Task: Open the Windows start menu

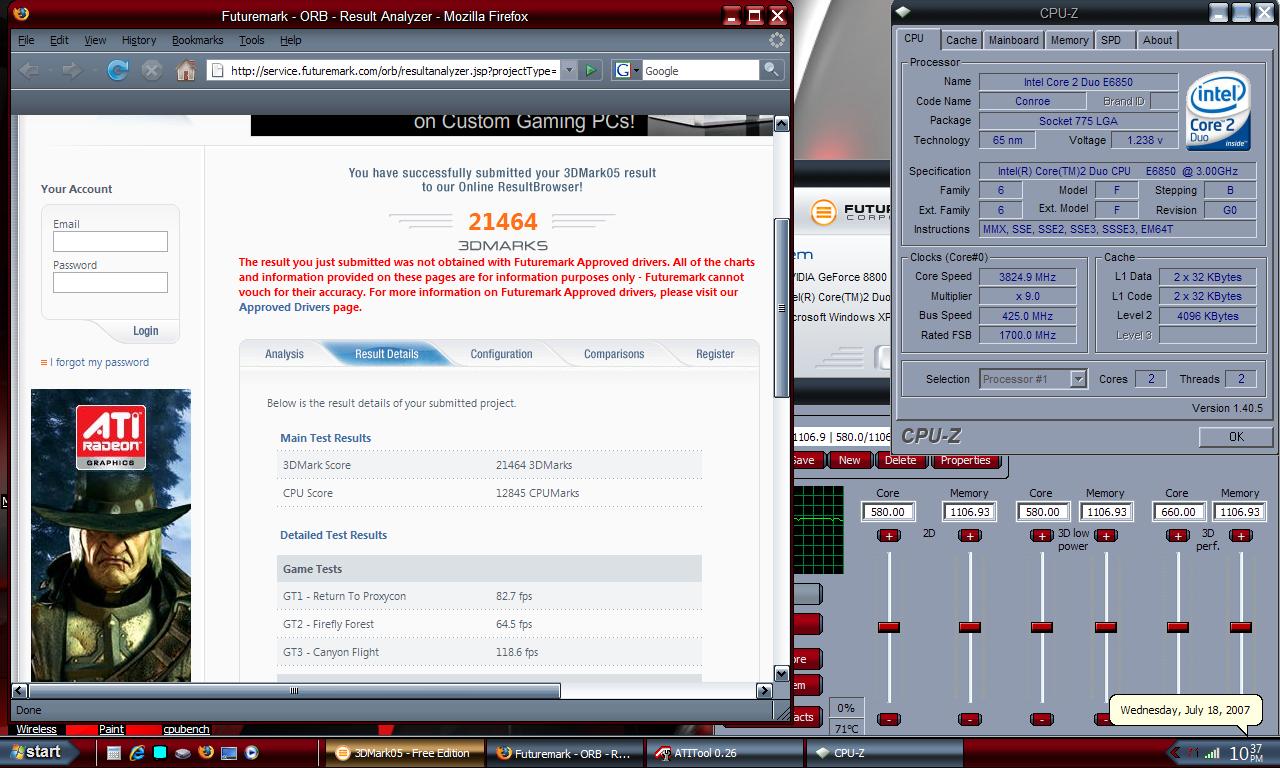Action: pyautogui.click(x=37, y=752)
